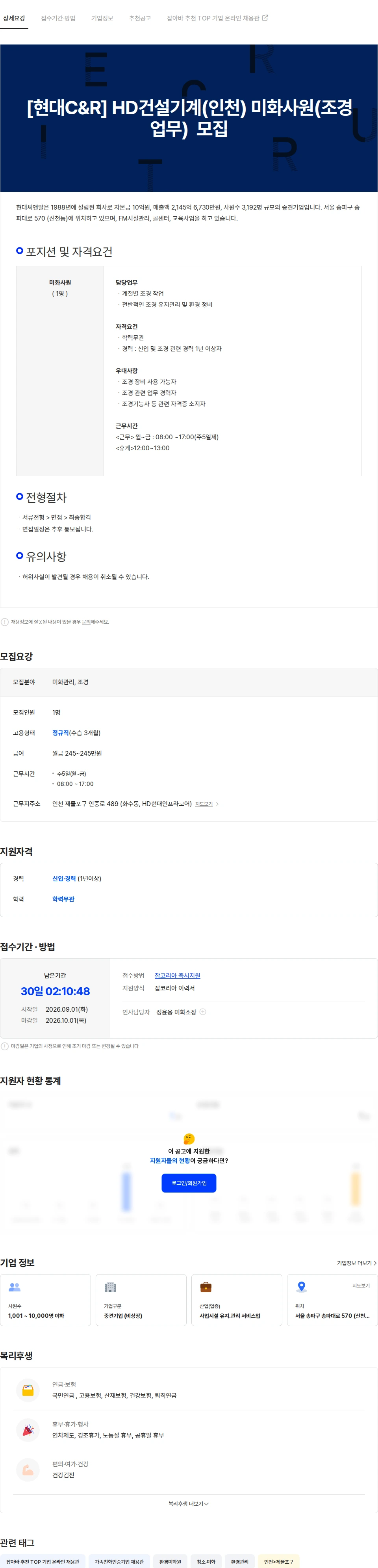
Task: Click the 중견기업 (비상장) card
Action: coord(141,1300)
